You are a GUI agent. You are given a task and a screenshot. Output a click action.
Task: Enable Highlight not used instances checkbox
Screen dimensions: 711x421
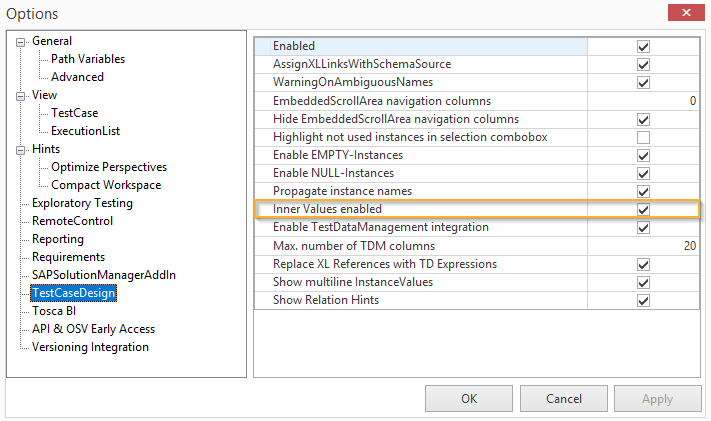point(643,137)
